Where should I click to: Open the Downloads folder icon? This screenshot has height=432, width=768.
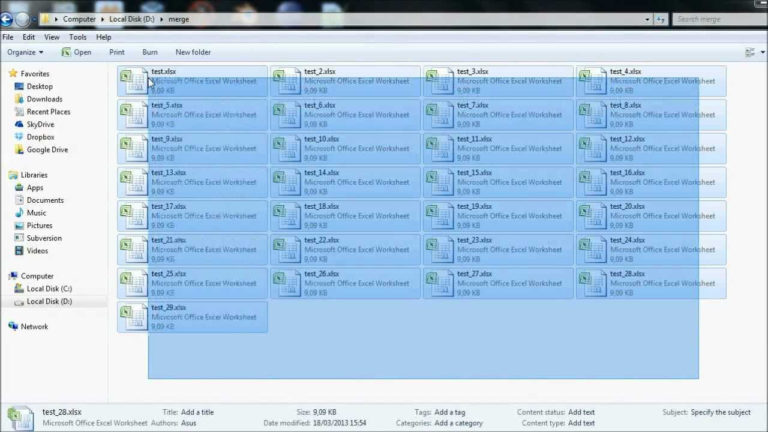(18, 99)
